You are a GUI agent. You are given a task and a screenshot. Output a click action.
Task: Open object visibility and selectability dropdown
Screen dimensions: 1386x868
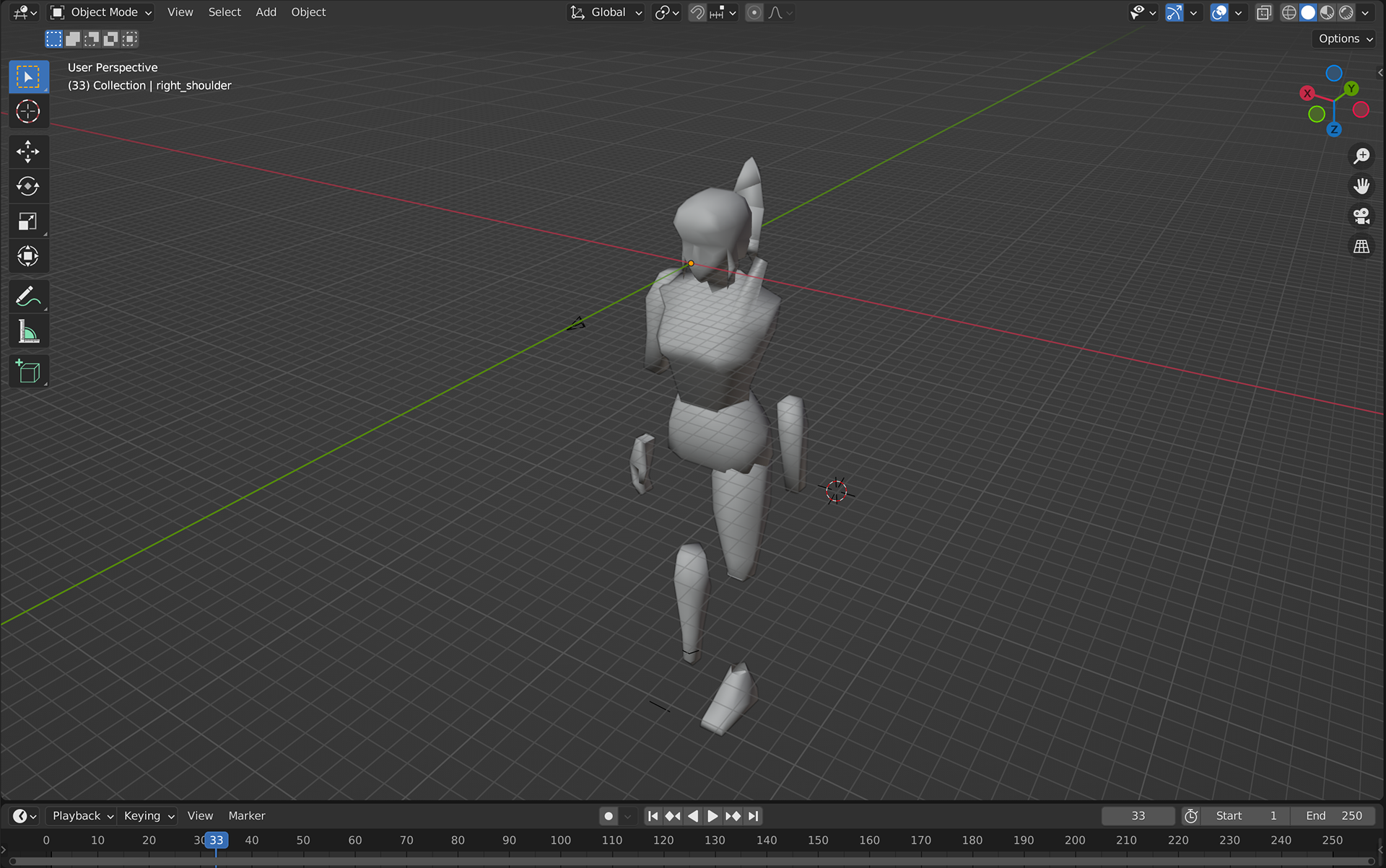1143,12
